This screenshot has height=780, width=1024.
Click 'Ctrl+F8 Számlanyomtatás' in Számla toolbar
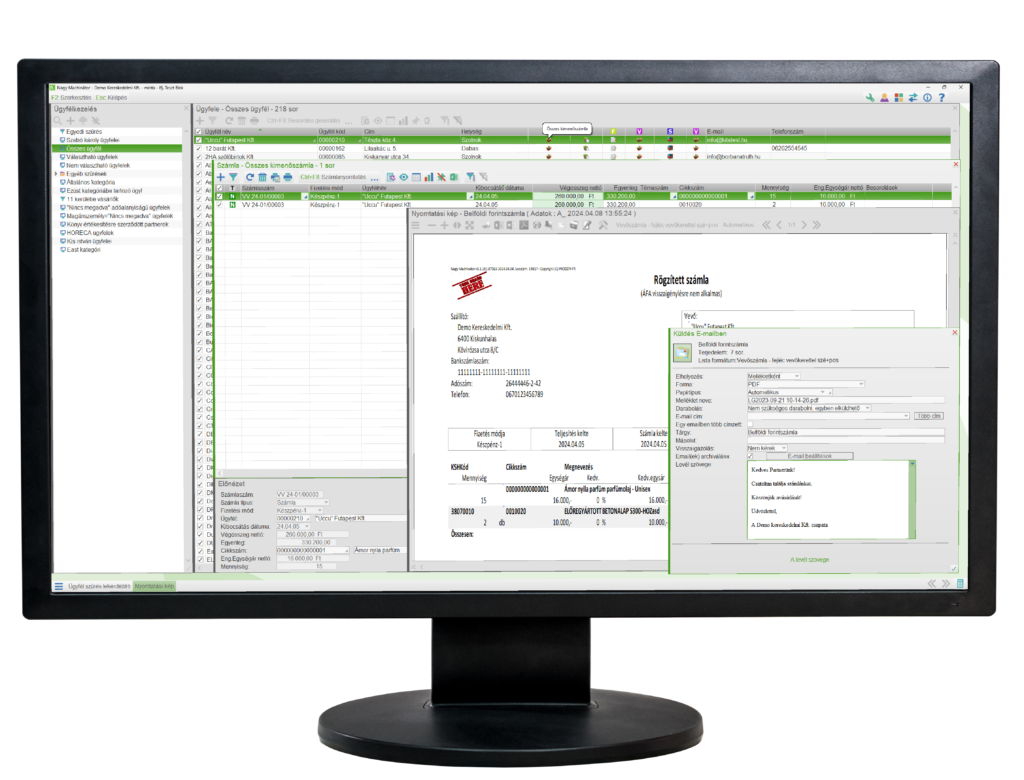tap(333, 177)
